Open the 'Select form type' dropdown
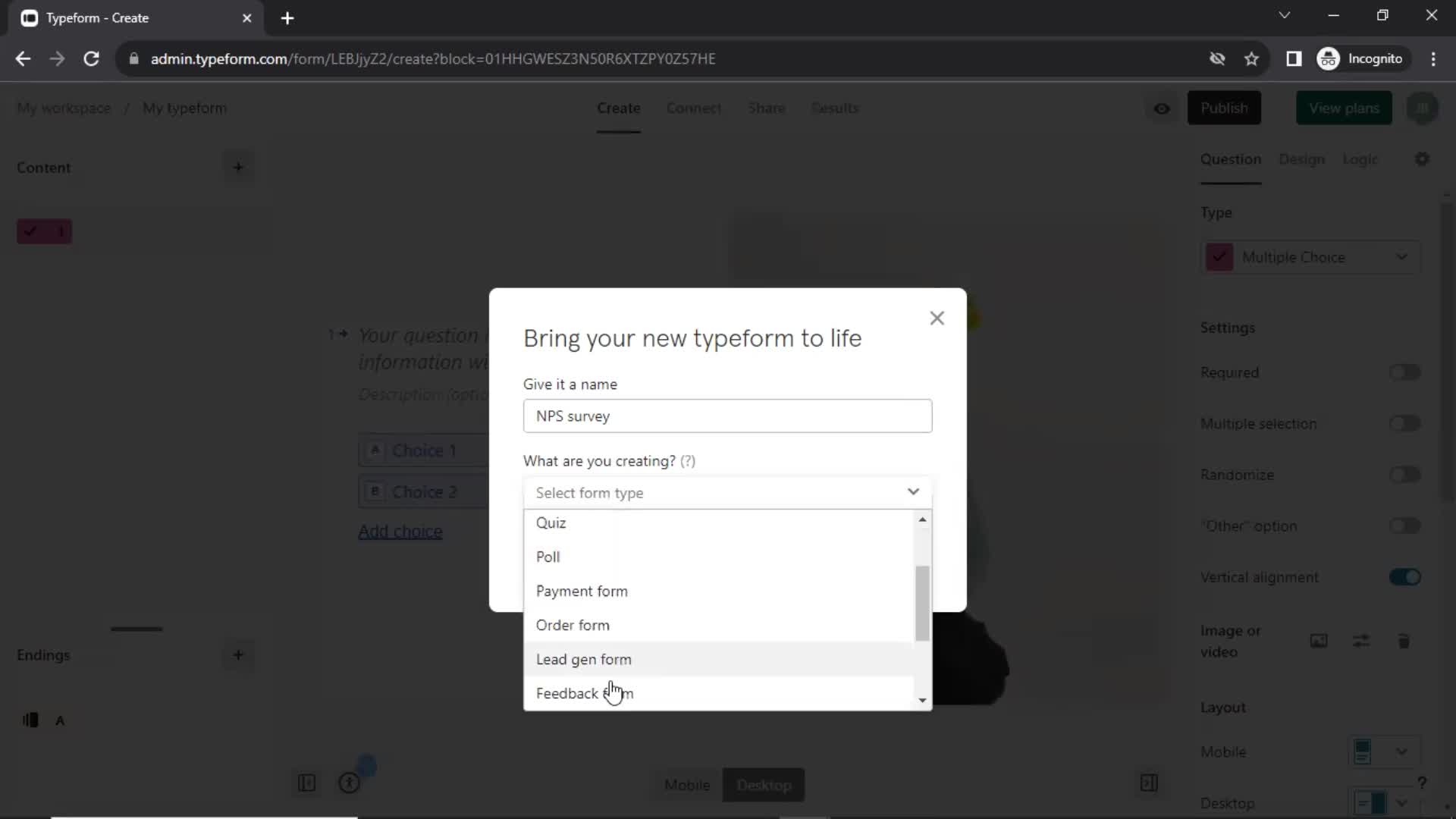The height and width of the screenshot is (819, 1456). 727,493
